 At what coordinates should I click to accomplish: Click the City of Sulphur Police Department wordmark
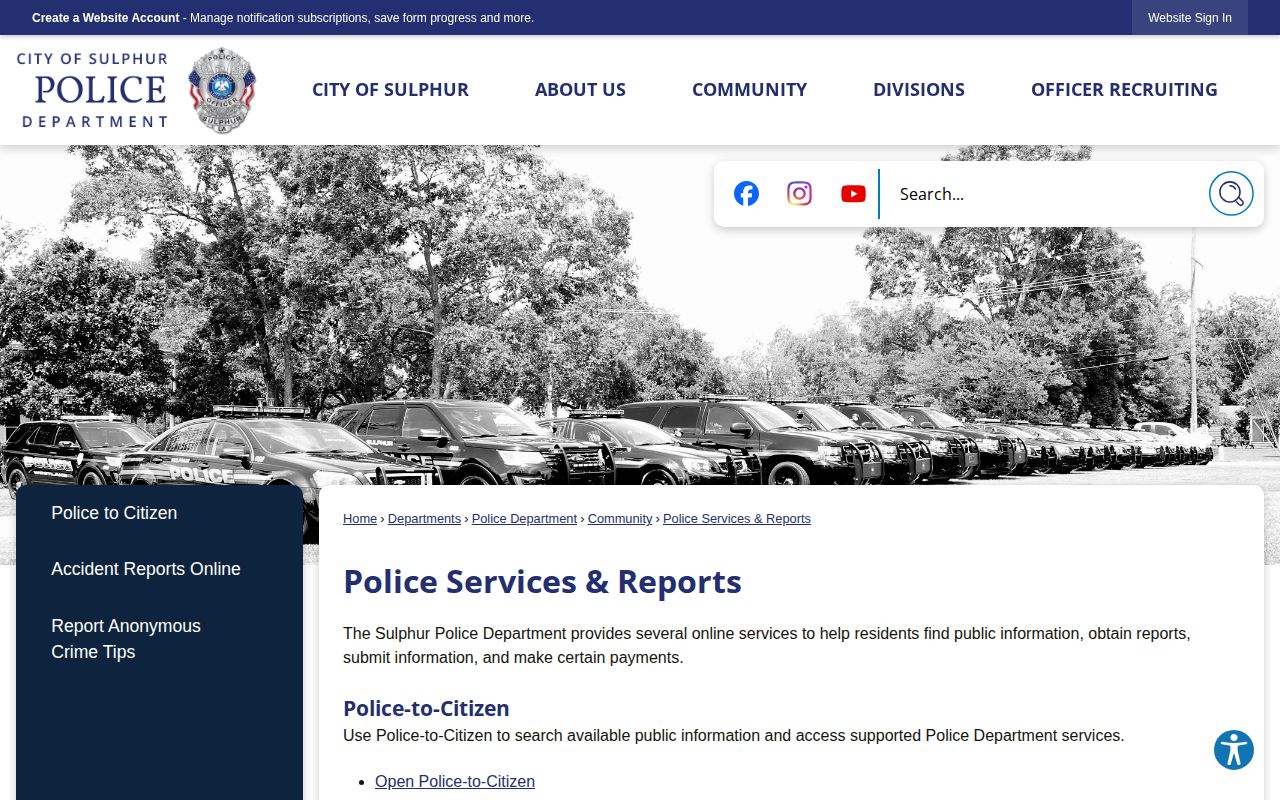point(93,90)
